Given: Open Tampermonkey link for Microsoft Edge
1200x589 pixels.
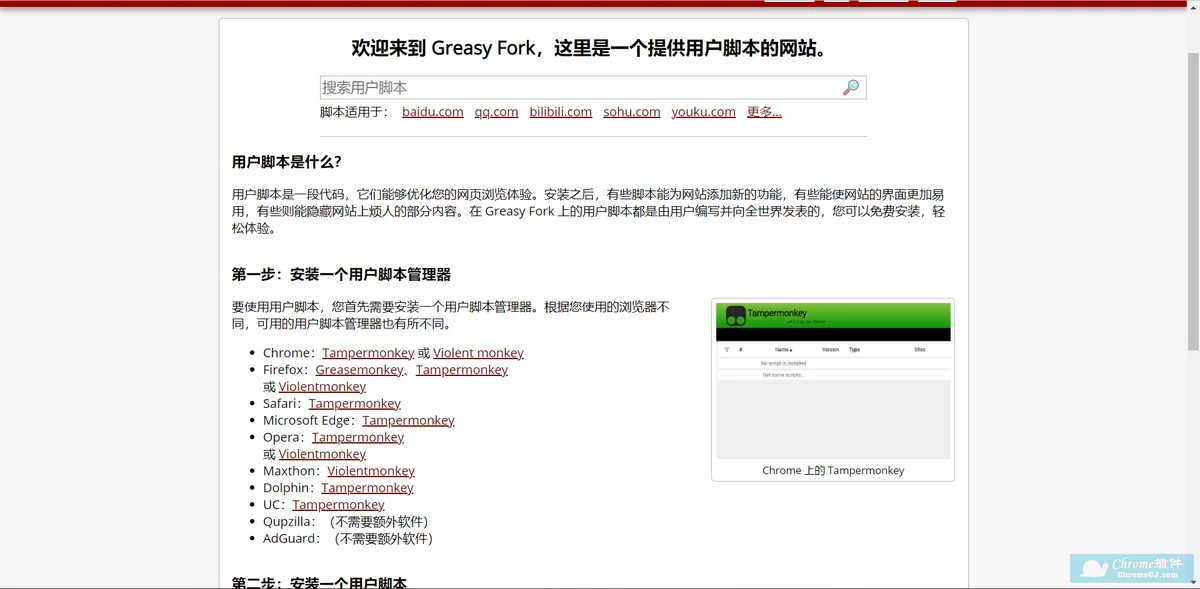Looking at the screenshot, I should pyautogui.click(x=408, y=421).
